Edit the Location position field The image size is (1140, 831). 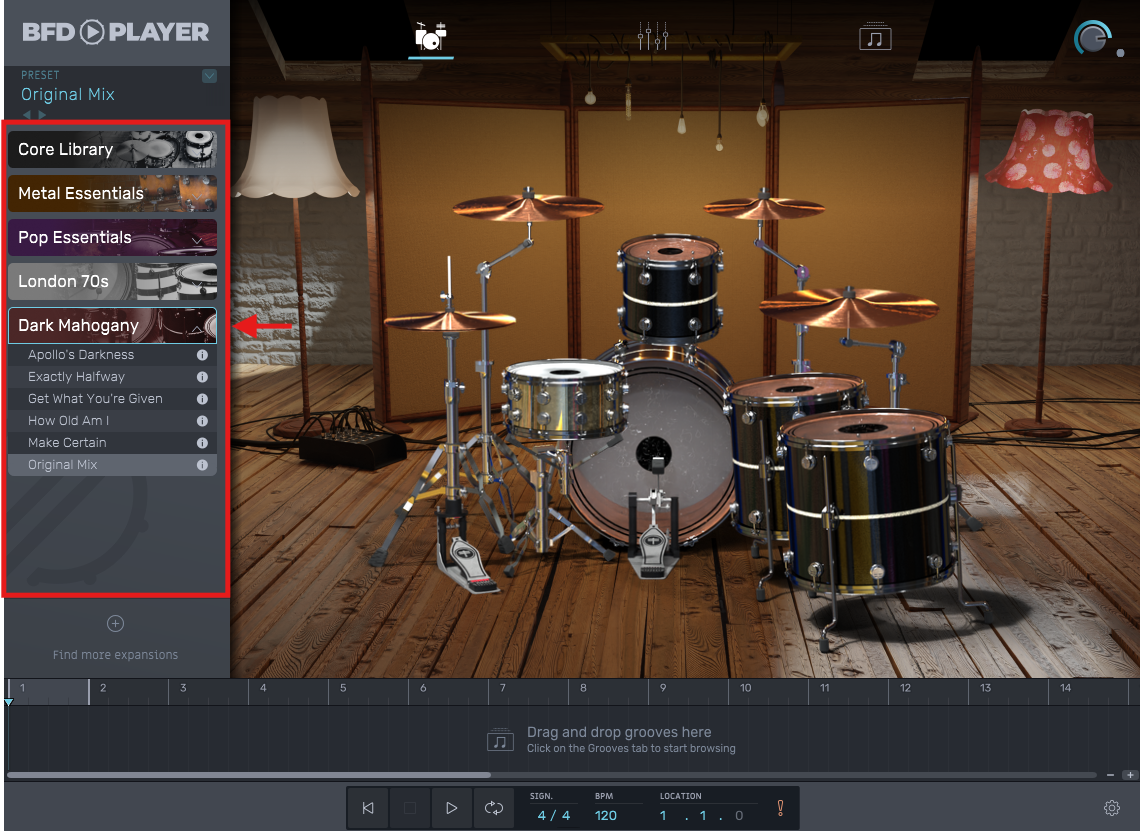point(701,816)
